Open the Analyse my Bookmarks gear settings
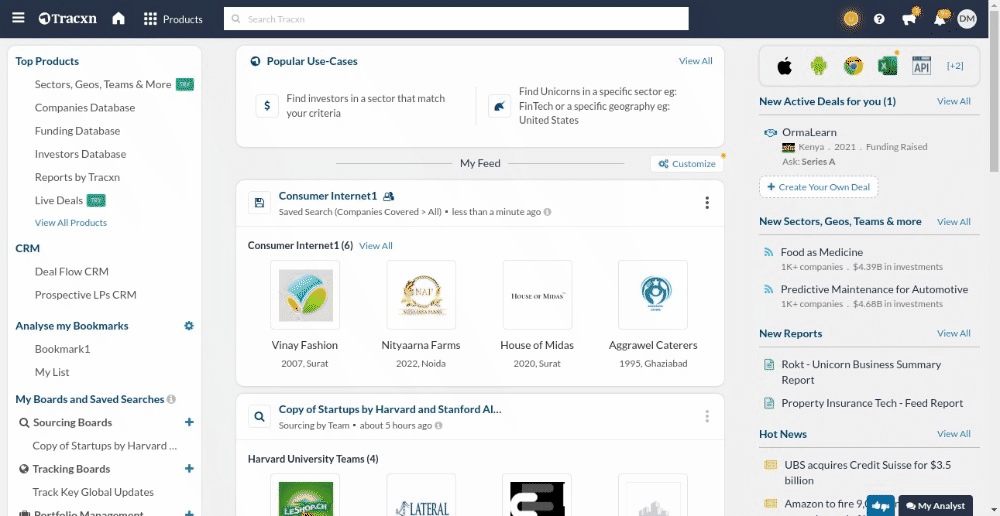Screen dimensions: 1000x516 [189, 326]
